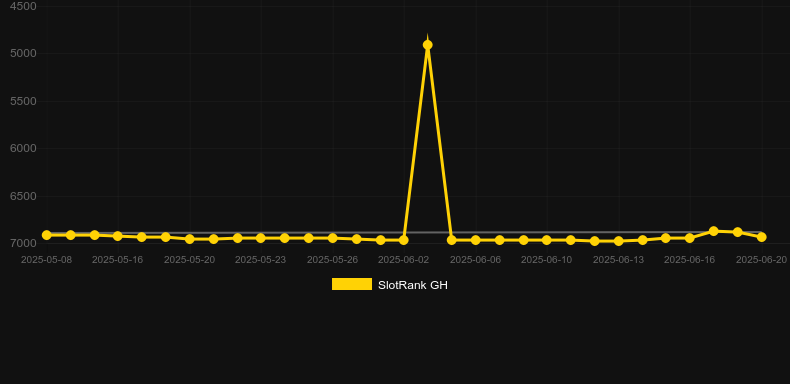Image resolution: width=790 pixels, height=384 pixels.
Task: Select the data point for 2025-06-06
Action: tap(475, 240)
